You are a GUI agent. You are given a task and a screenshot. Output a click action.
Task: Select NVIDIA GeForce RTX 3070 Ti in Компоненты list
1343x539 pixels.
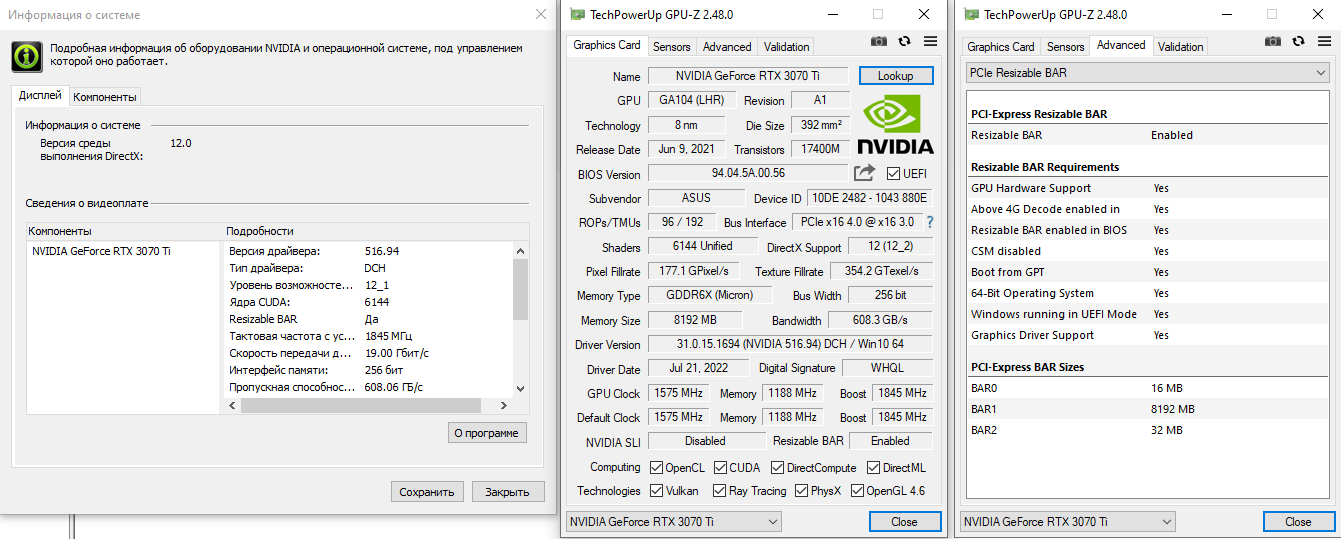(101, 251)
